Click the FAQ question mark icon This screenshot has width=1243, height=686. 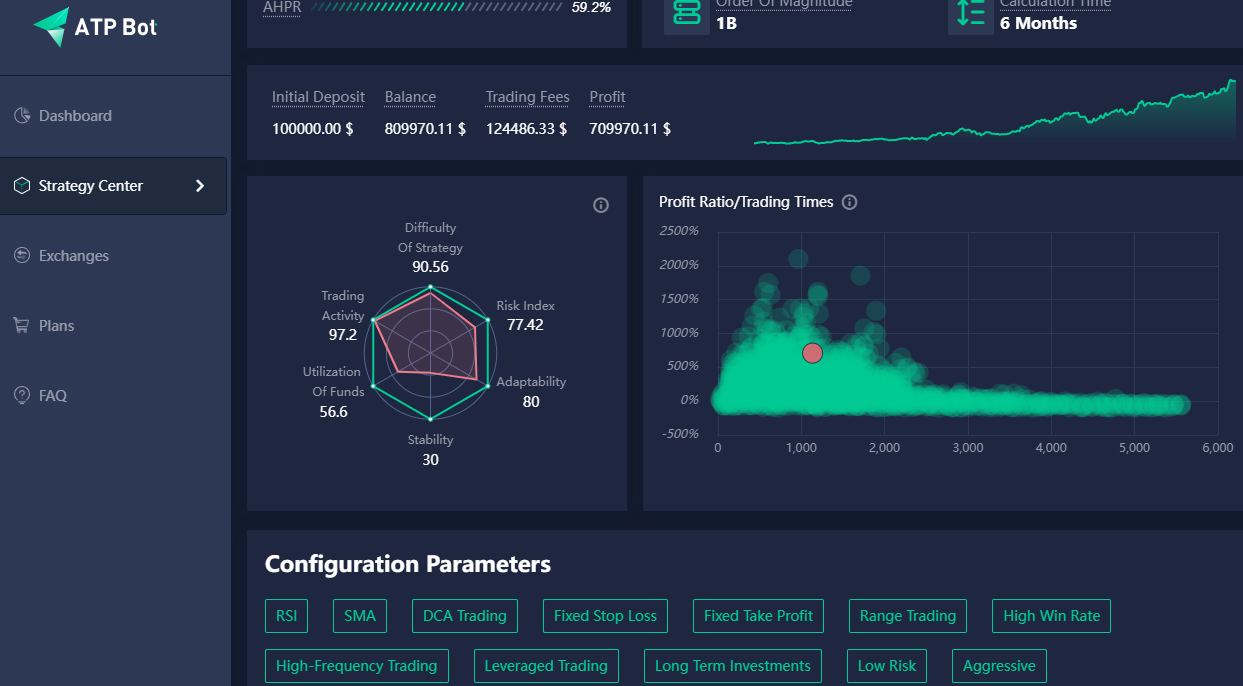tap(22, 396)
